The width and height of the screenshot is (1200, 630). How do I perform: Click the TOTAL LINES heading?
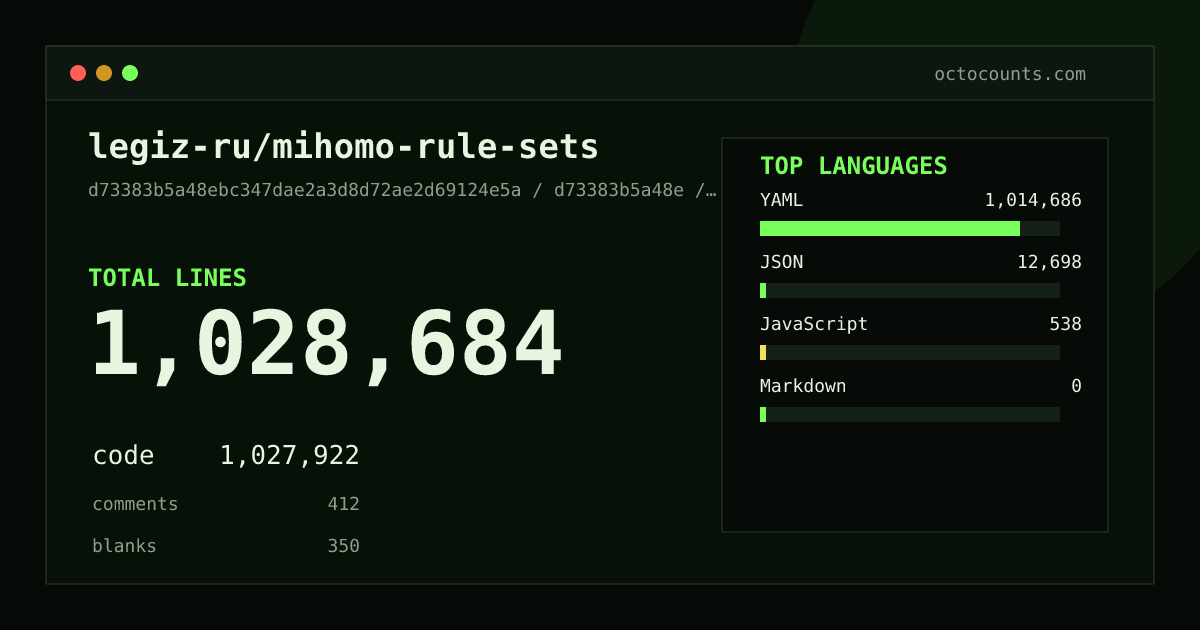click(167, 278)
